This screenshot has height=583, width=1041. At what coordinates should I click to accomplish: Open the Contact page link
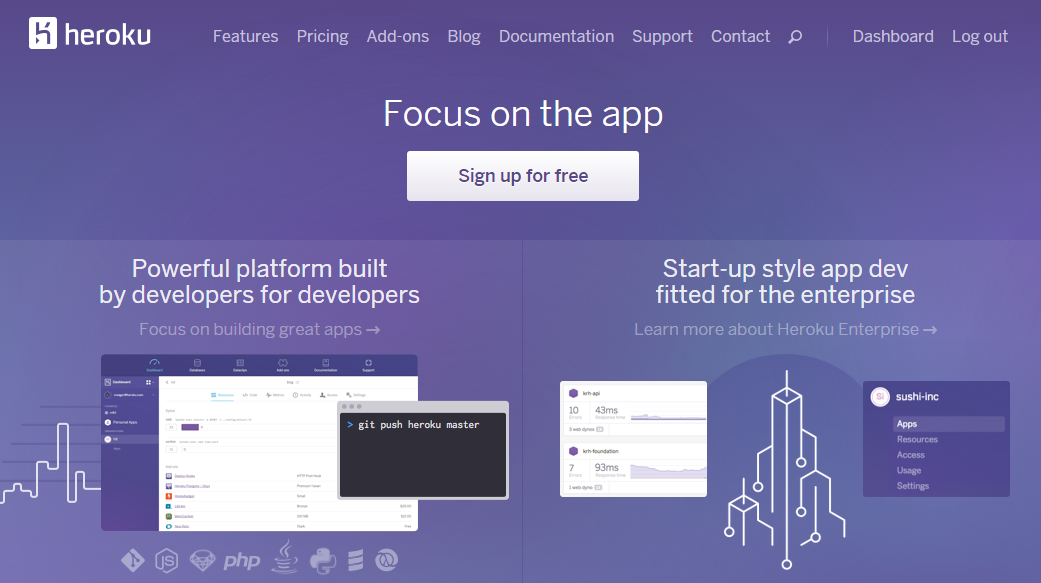[741, 37]
